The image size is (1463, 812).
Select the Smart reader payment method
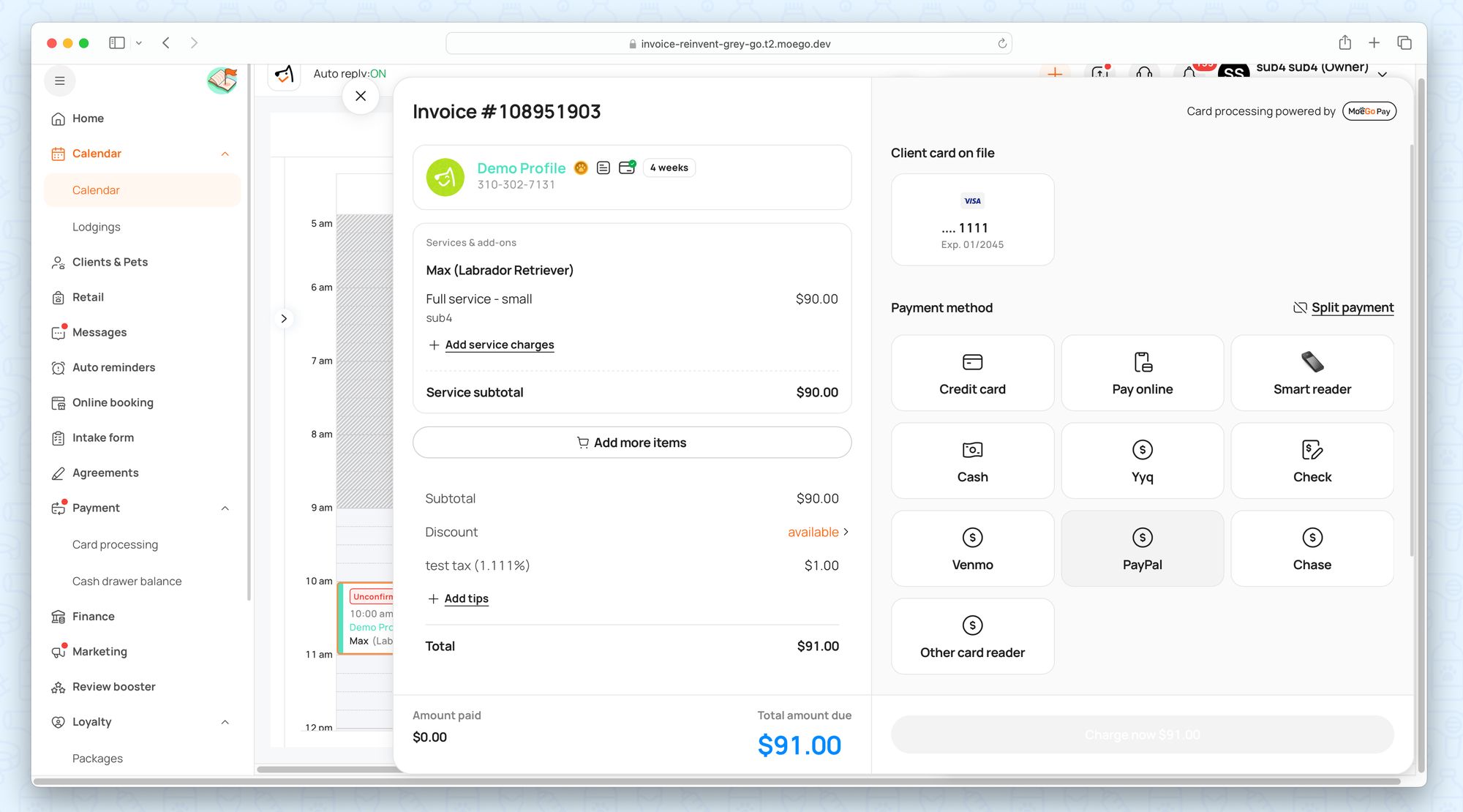point(1312,373)
